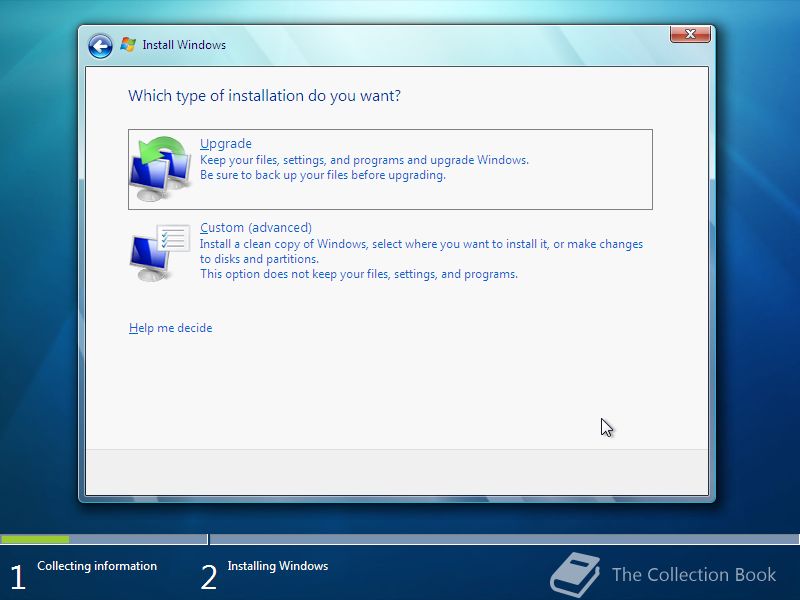Screen dimensions: 800x600
Task: Click the 'Install a clean copy of Windows' description
Action: coord(421,244)
